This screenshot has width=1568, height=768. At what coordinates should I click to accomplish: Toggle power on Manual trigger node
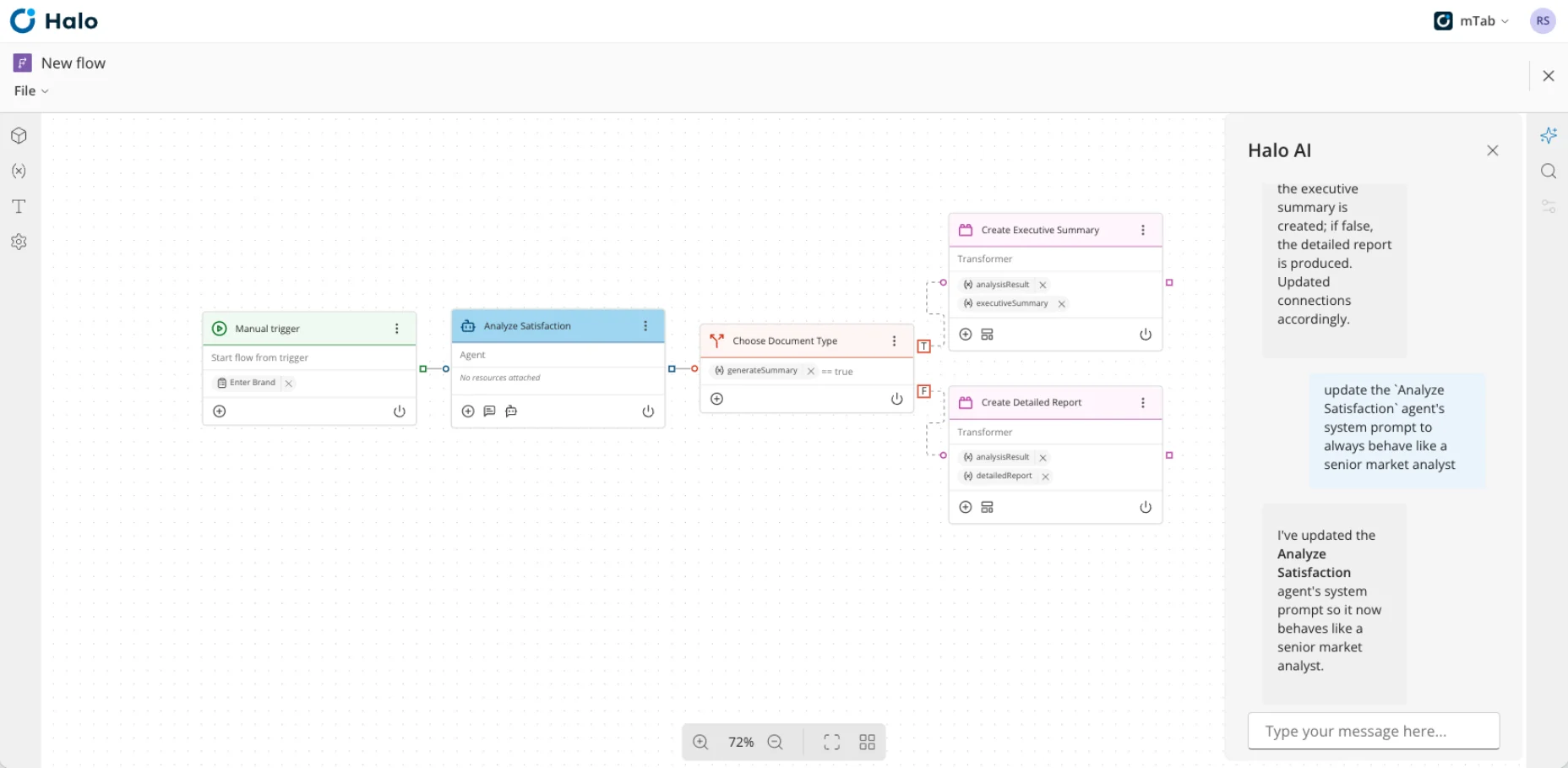tap(400, 411)
